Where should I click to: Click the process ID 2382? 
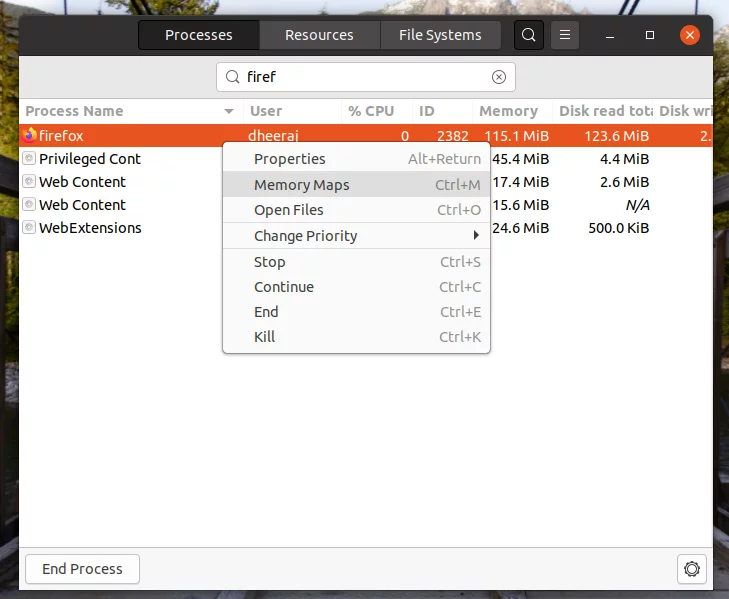click(x=453, y=136)
